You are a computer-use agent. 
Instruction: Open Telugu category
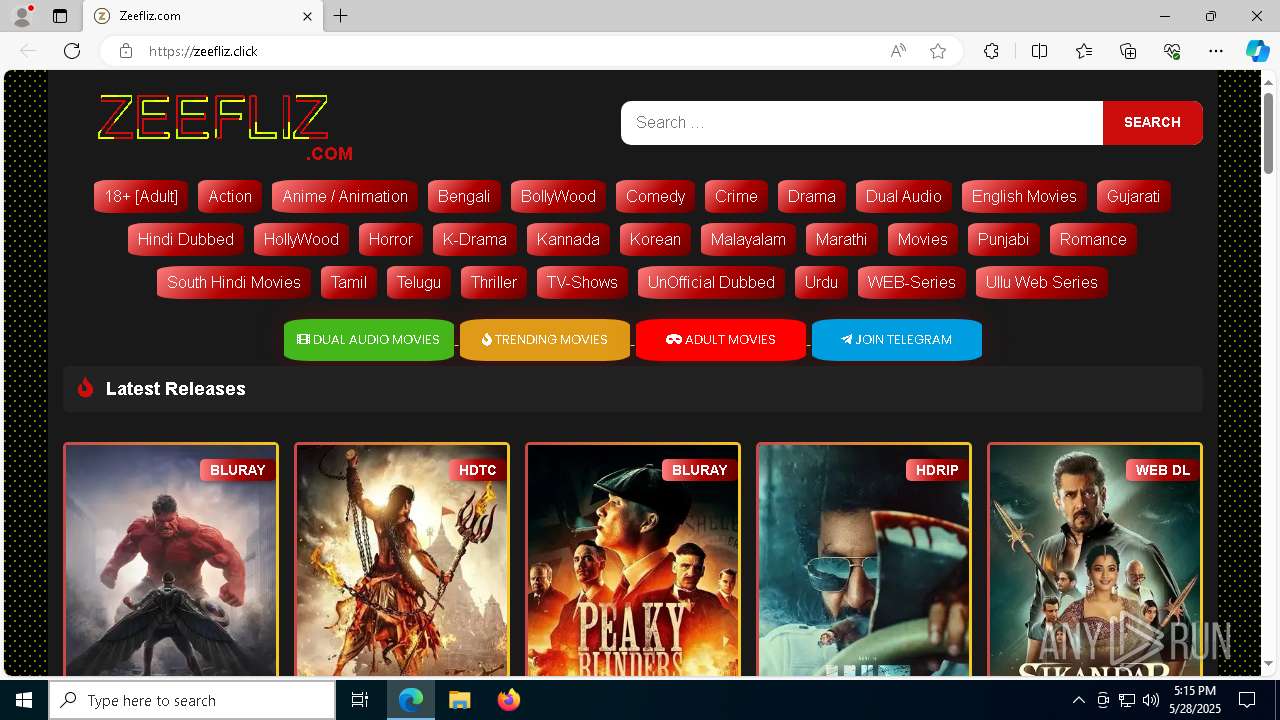[418, 282]
